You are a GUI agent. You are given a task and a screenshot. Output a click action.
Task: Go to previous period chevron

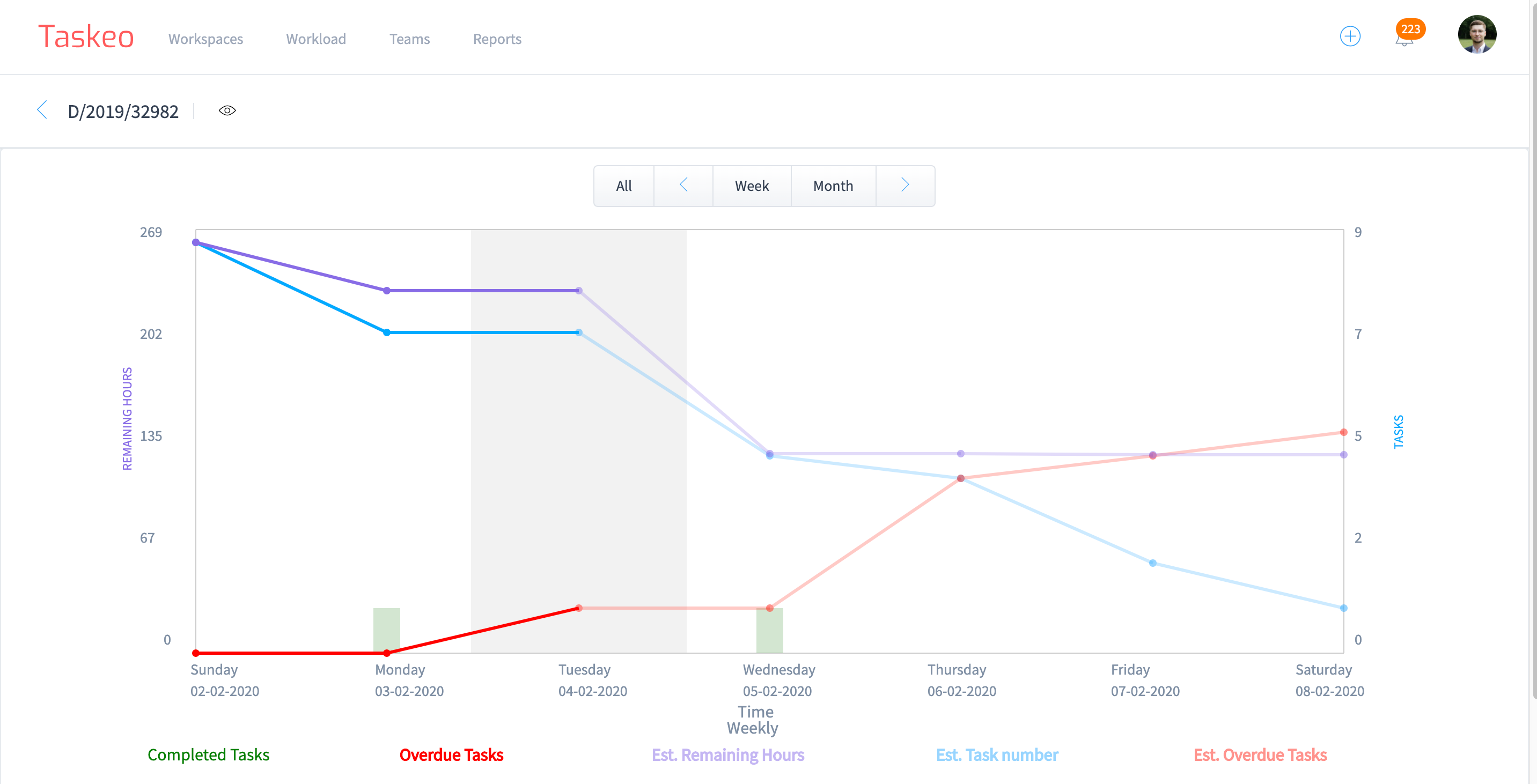(x=684, y=186)
